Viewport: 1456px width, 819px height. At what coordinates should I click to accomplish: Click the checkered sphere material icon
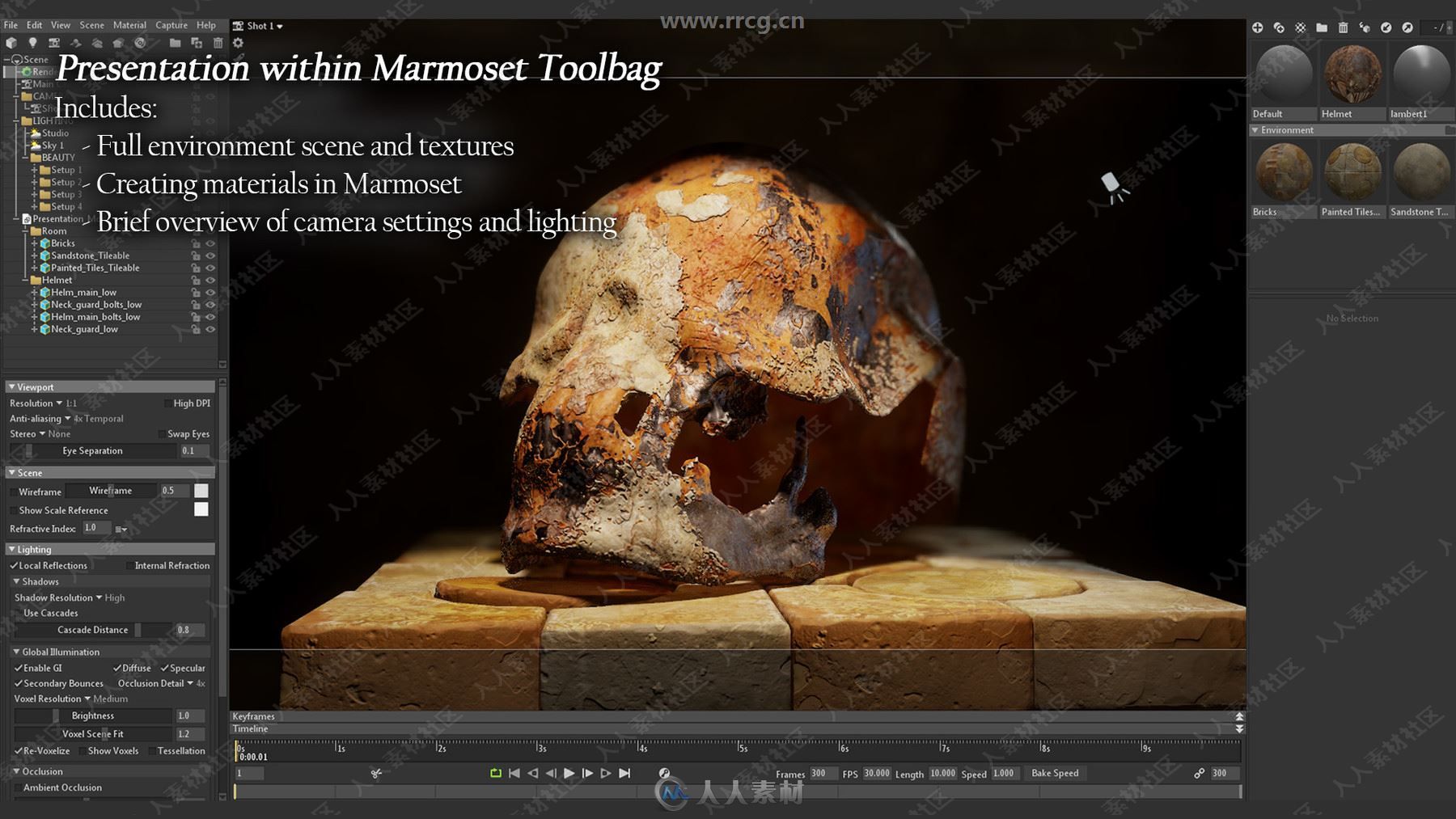point(1300,27)
